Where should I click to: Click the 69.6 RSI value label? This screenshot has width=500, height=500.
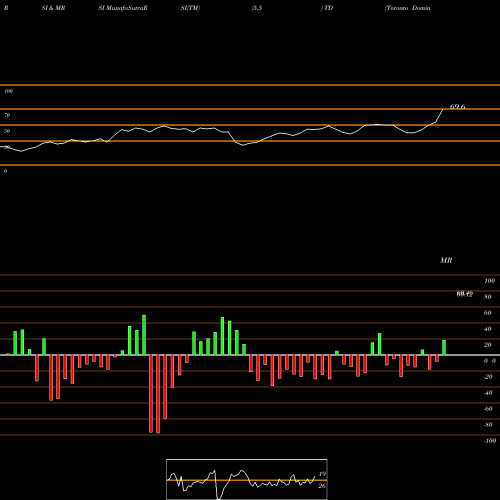457,107
